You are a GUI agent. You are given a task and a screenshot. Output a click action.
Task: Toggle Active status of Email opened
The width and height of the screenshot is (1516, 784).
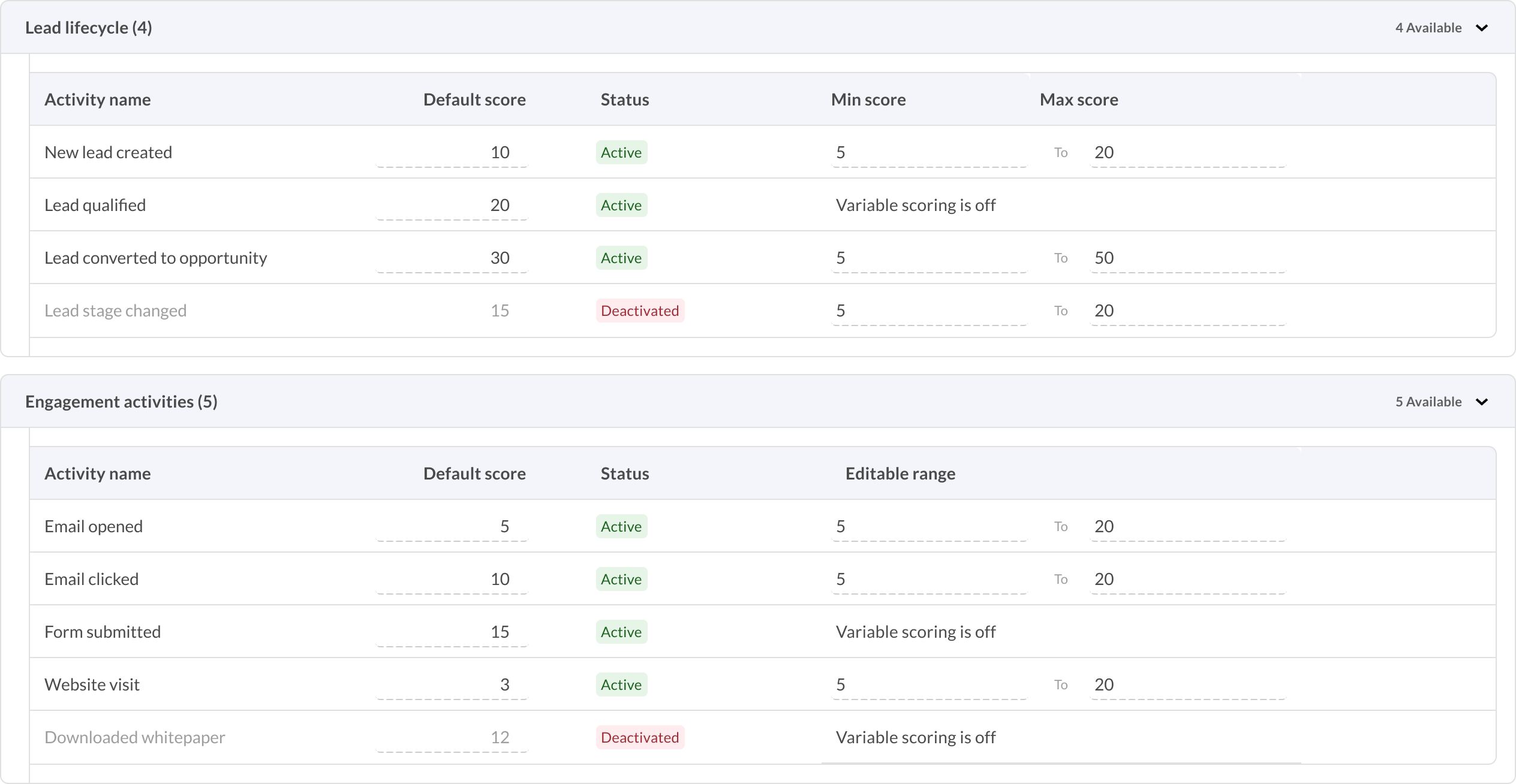click(621, 527)
